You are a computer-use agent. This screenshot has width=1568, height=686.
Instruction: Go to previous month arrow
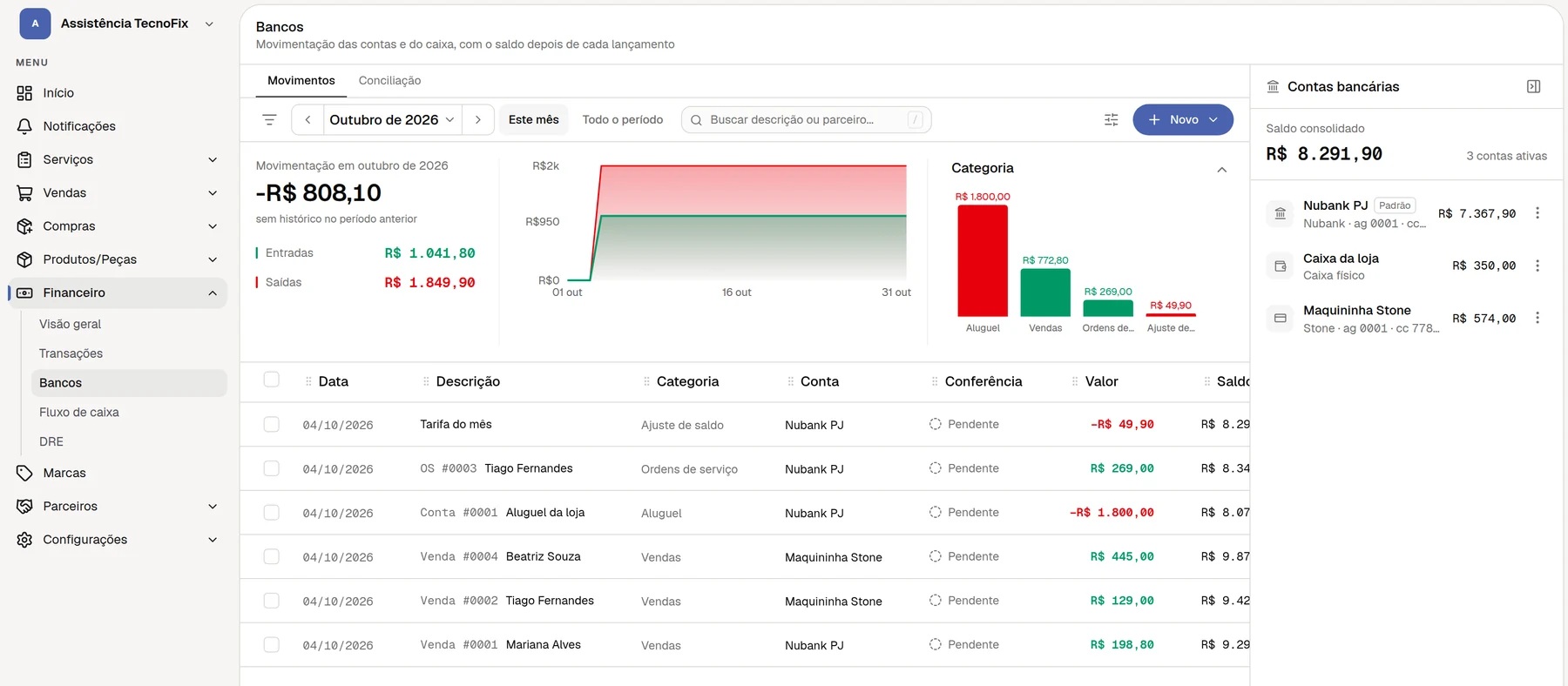pos(308,120)
